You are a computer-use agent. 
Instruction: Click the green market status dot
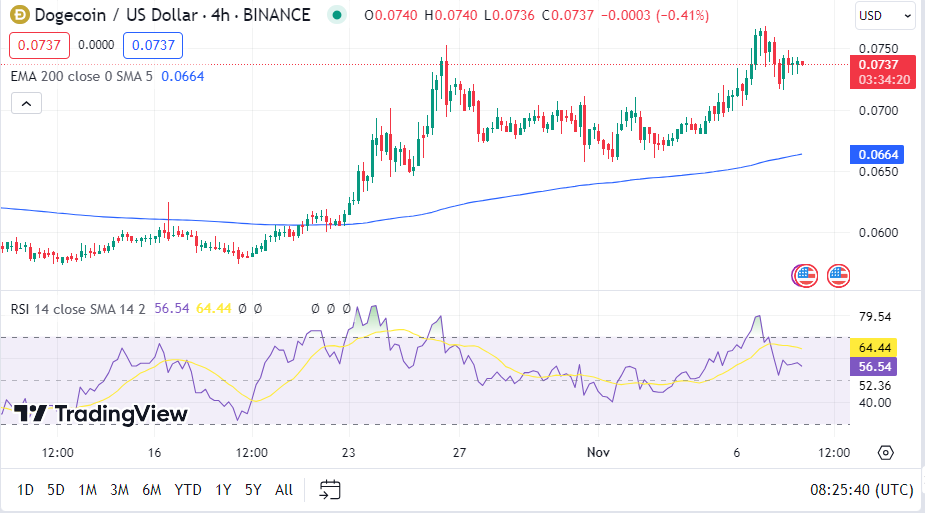tap(336, 15)
